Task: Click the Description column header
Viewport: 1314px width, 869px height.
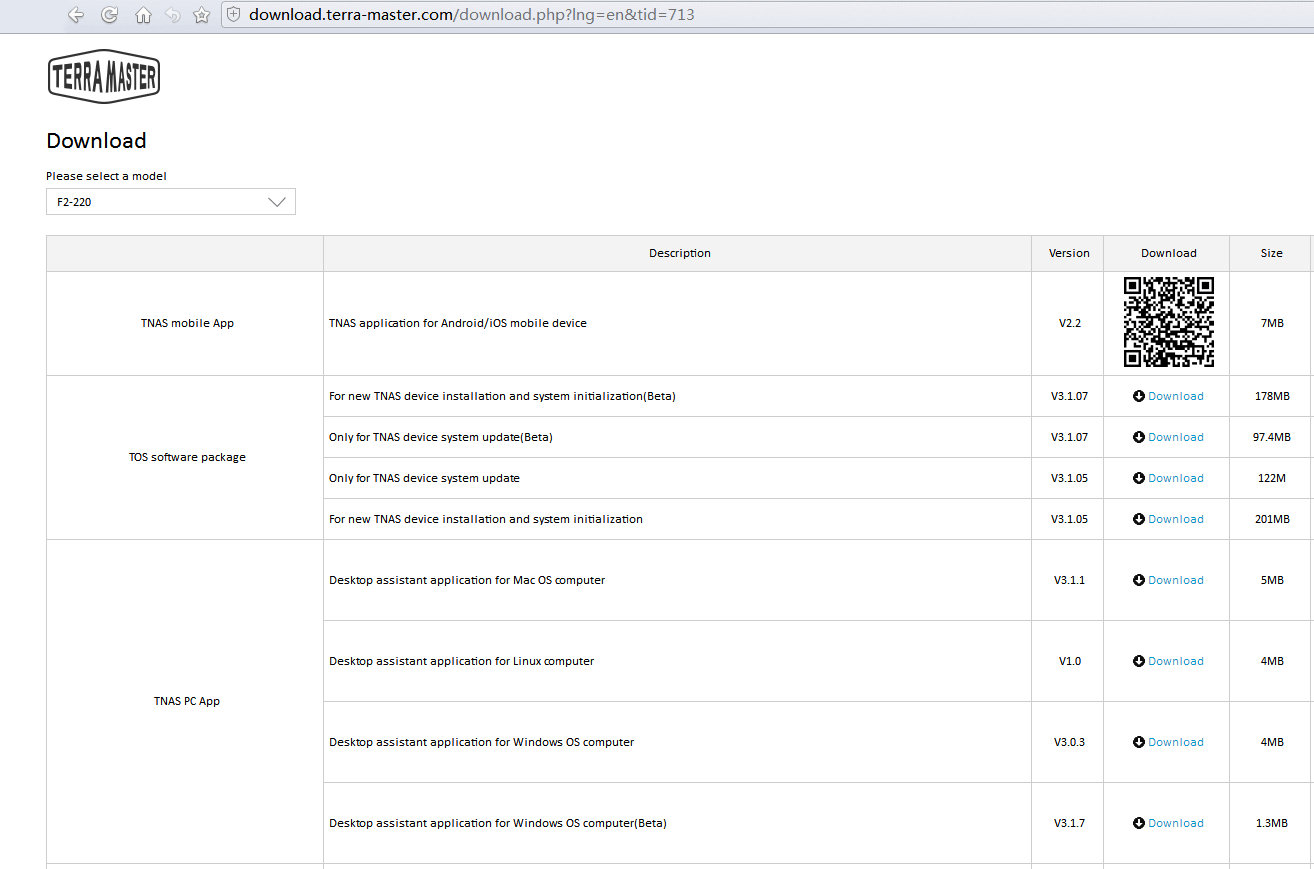Action: point(679,254)
